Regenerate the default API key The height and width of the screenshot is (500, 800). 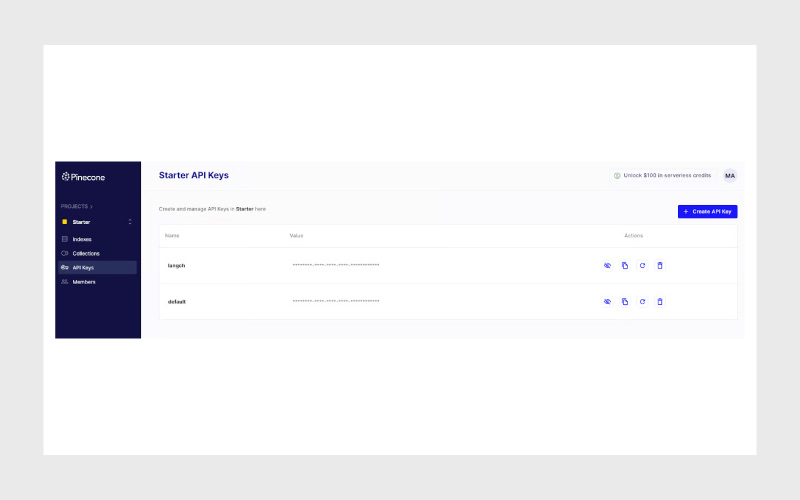(642, 301)
